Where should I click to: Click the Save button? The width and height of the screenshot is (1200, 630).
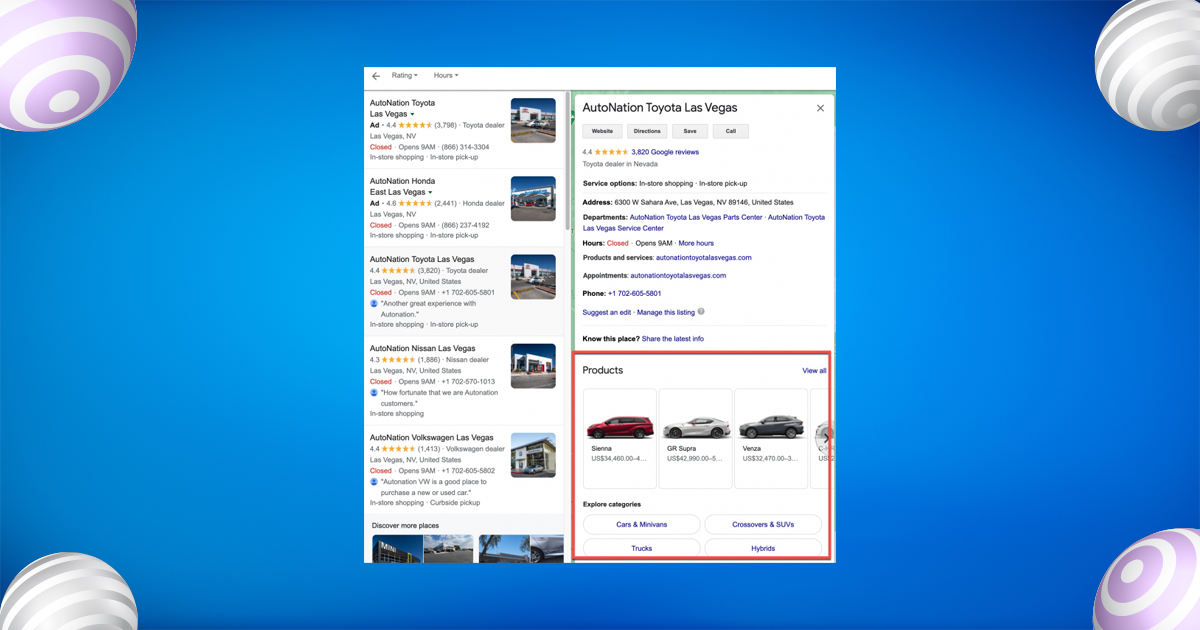690,131
